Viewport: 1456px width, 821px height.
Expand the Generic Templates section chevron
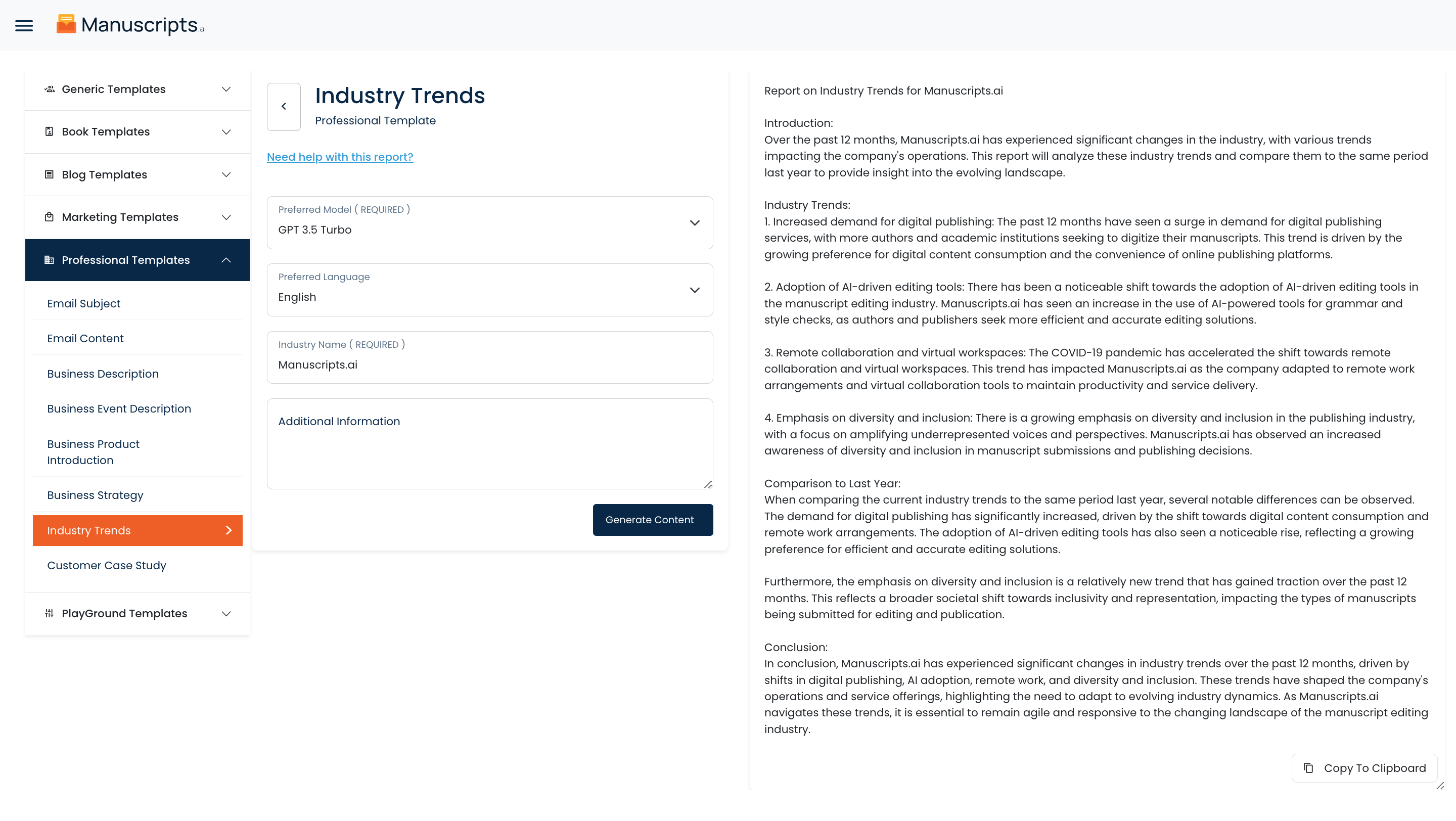pos(226,89)
